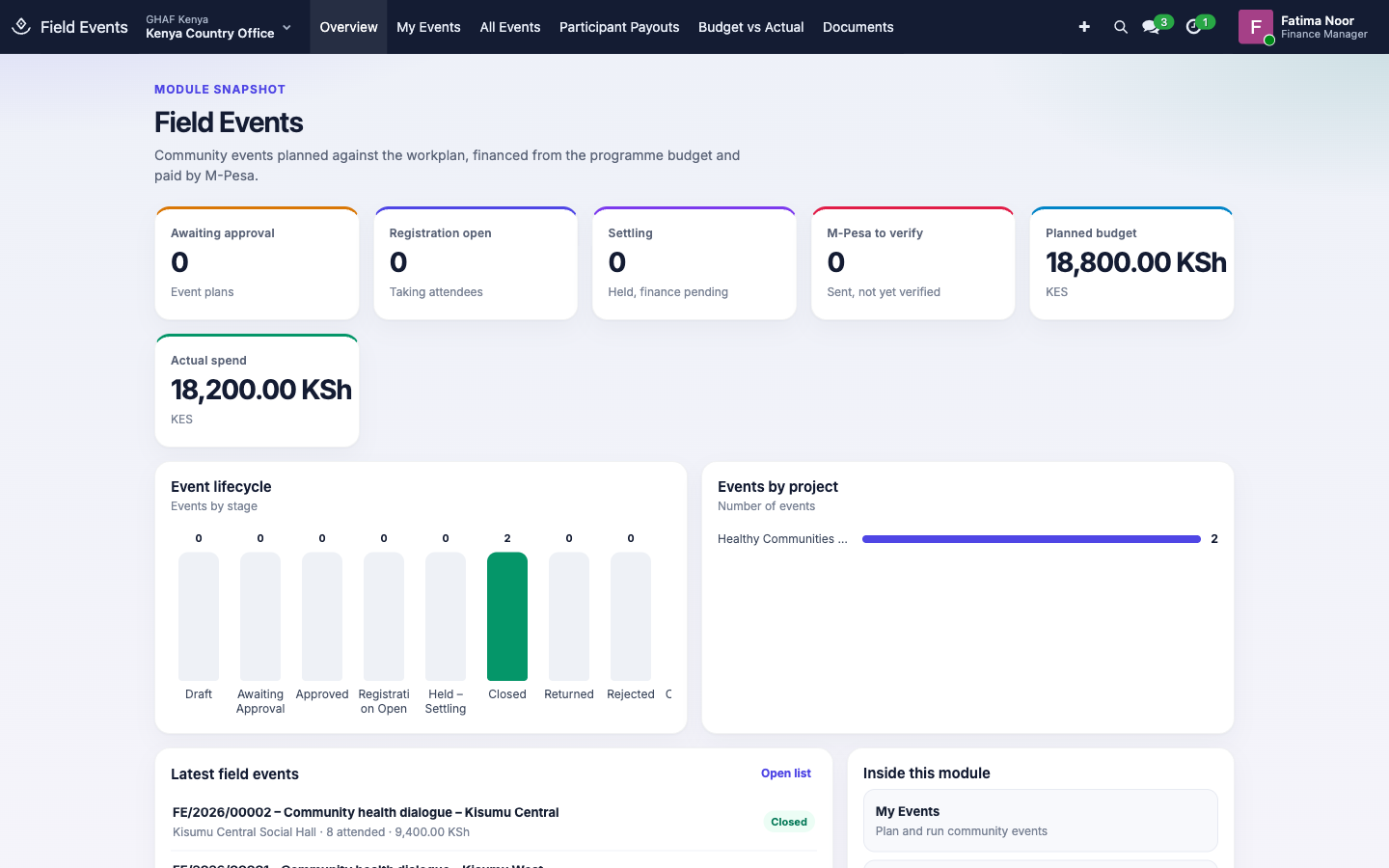Viewport: 1389px width, 868px height.
Task: Click the Closed status badge on FE/2026/00002
Action: click(x=789, y=822)
